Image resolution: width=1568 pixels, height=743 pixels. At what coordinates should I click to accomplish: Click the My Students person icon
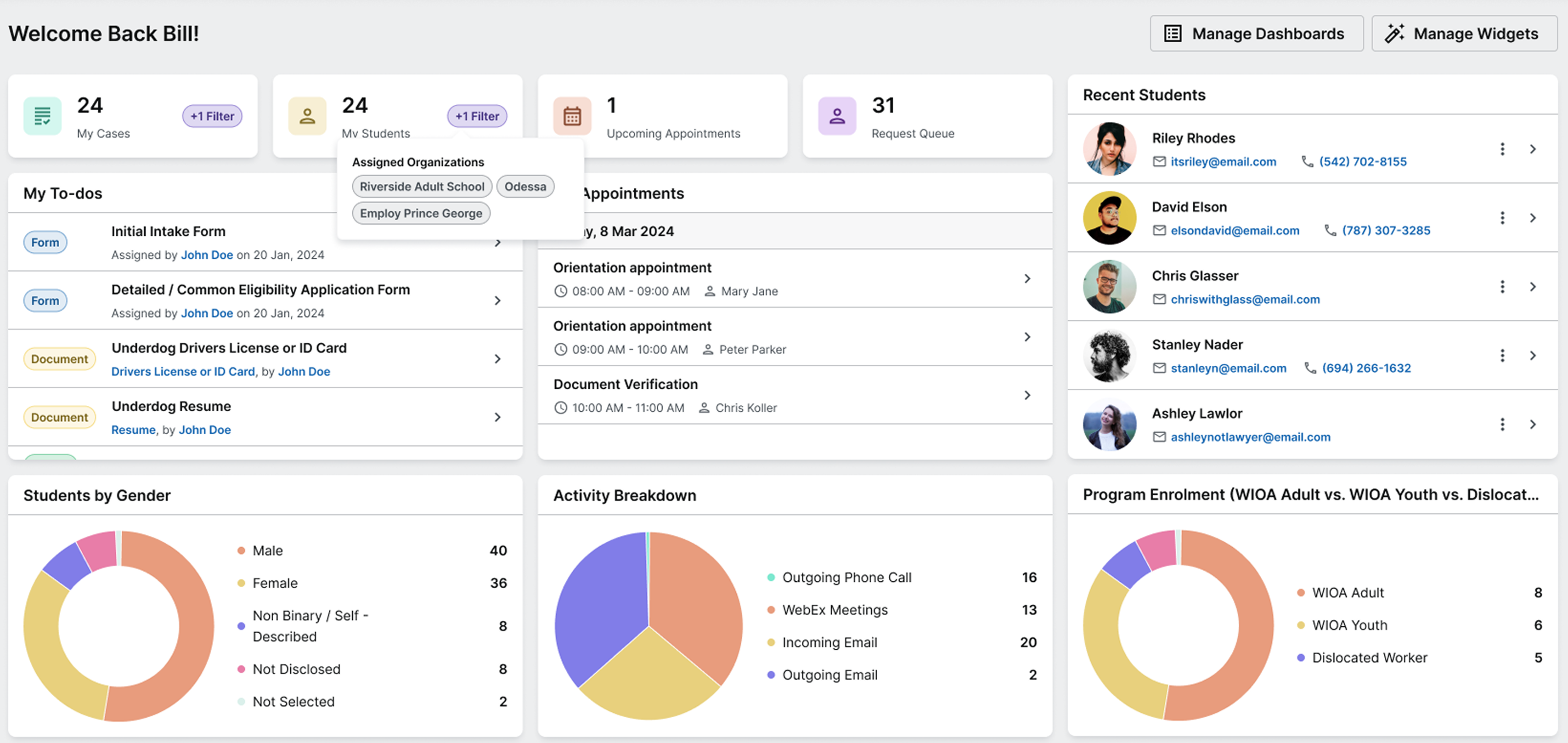pos(307,116)
